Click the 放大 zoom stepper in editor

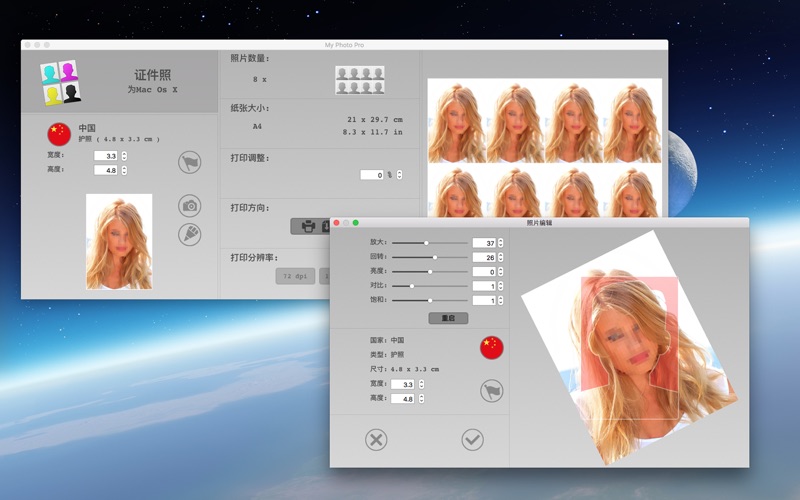pyautogui.click(x=501, y=243)
